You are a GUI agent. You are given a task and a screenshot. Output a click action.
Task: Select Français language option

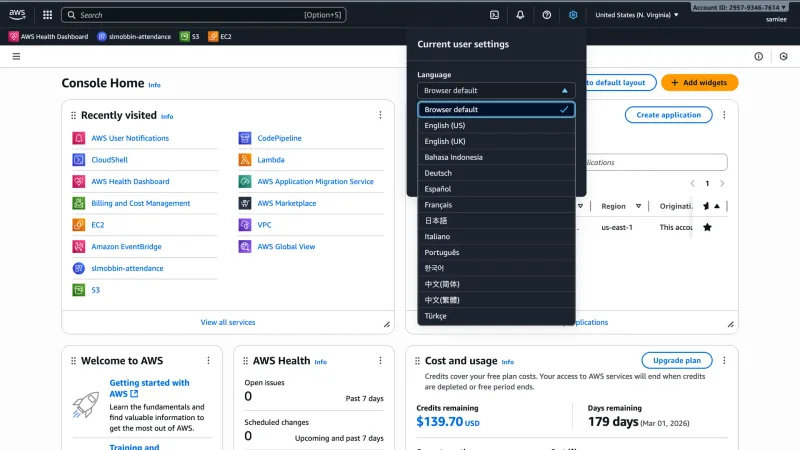coord(496,205)
